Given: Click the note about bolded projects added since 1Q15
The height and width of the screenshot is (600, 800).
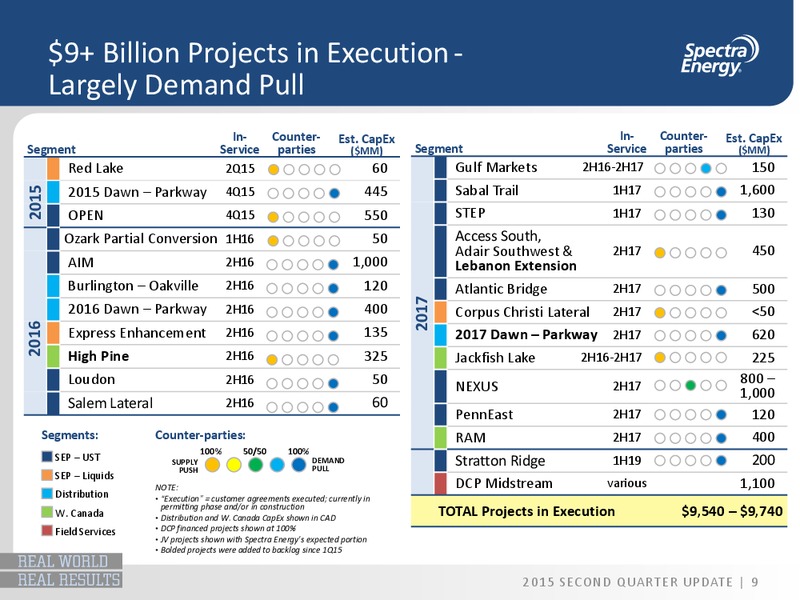Looking at the screenshot, I should [251, 550].
